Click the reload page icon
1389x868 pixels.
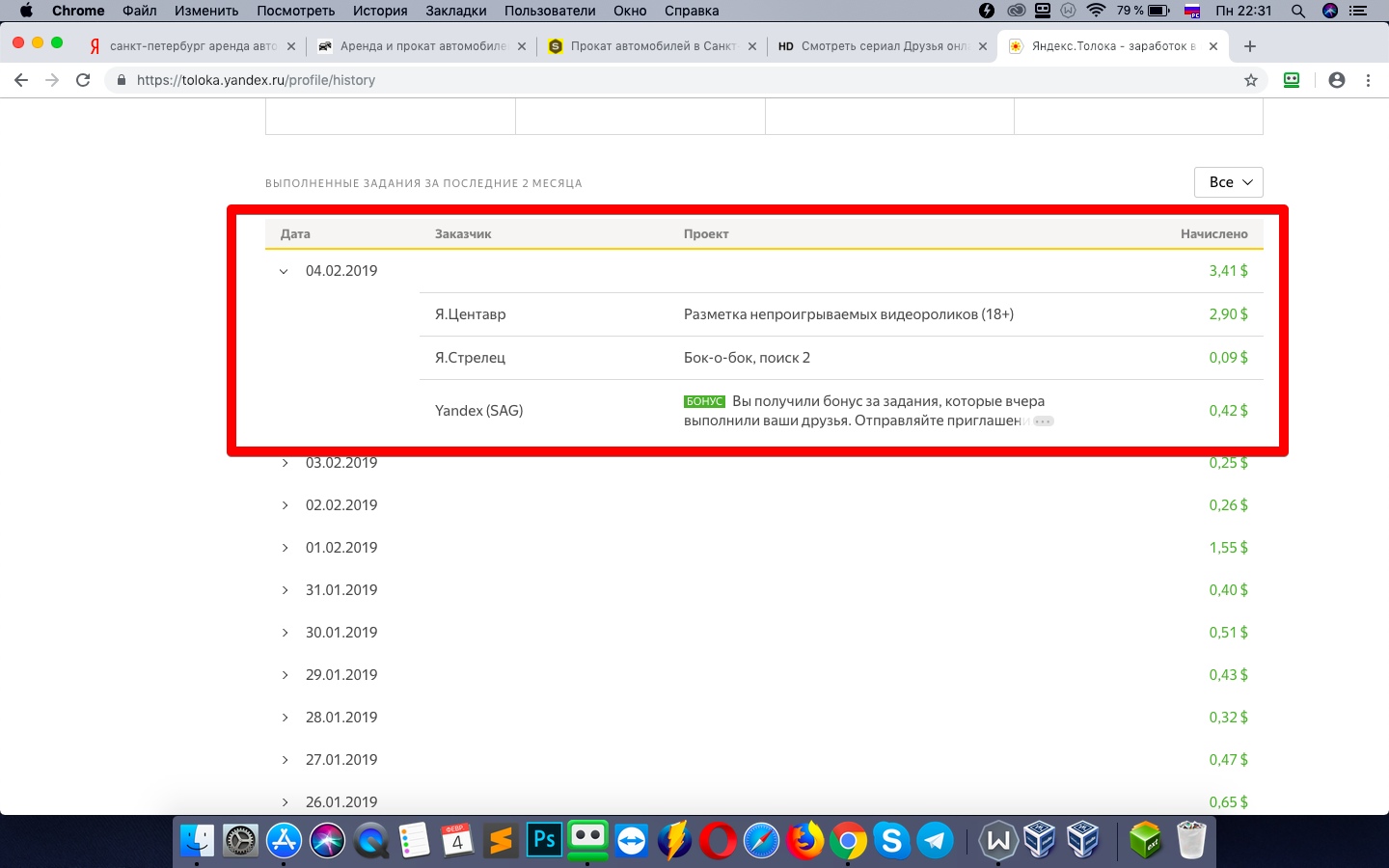83,80
